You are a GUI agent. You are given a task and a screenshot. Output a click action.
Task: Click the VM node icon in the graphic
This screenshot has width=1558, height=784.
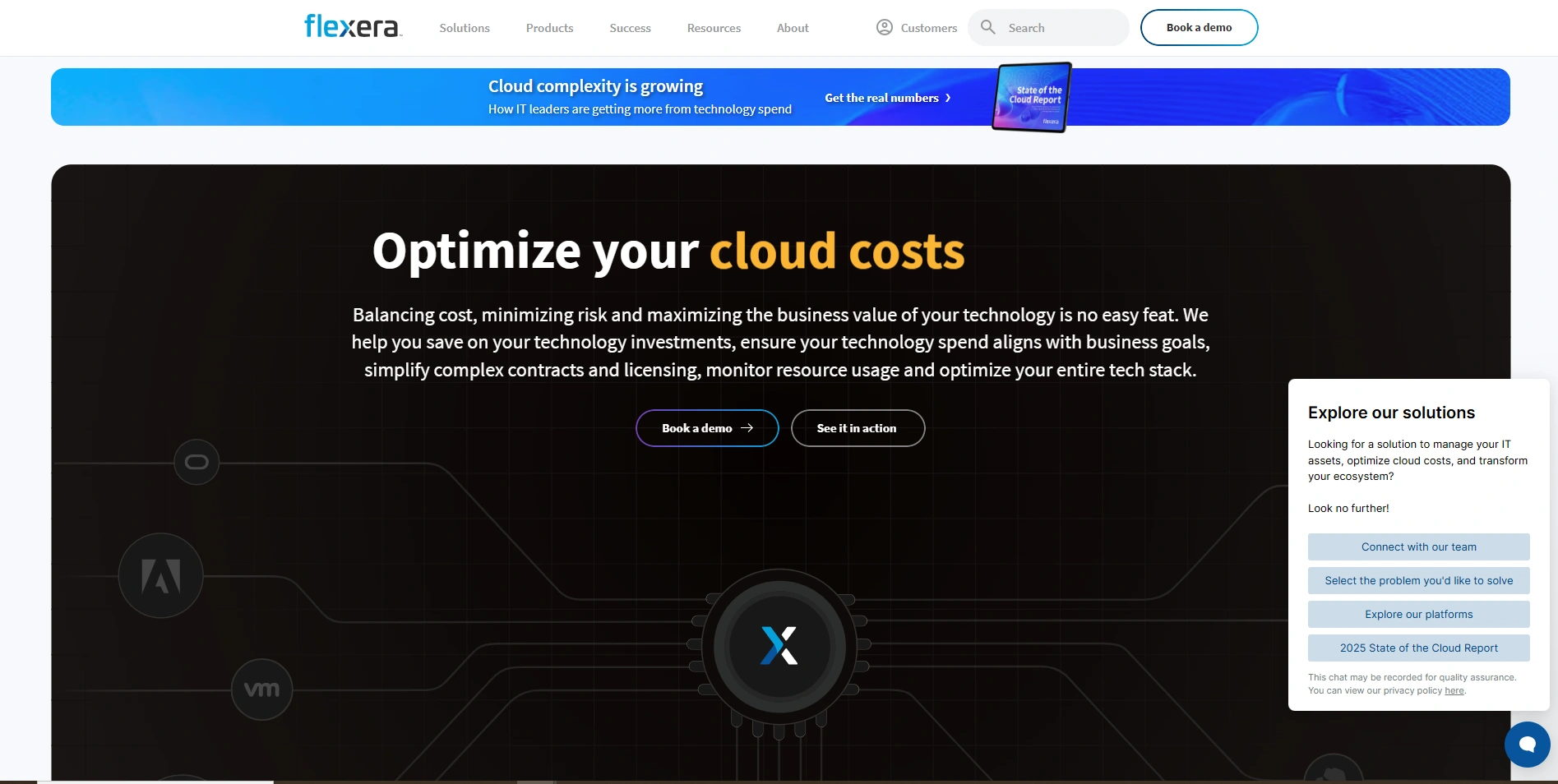261,689
